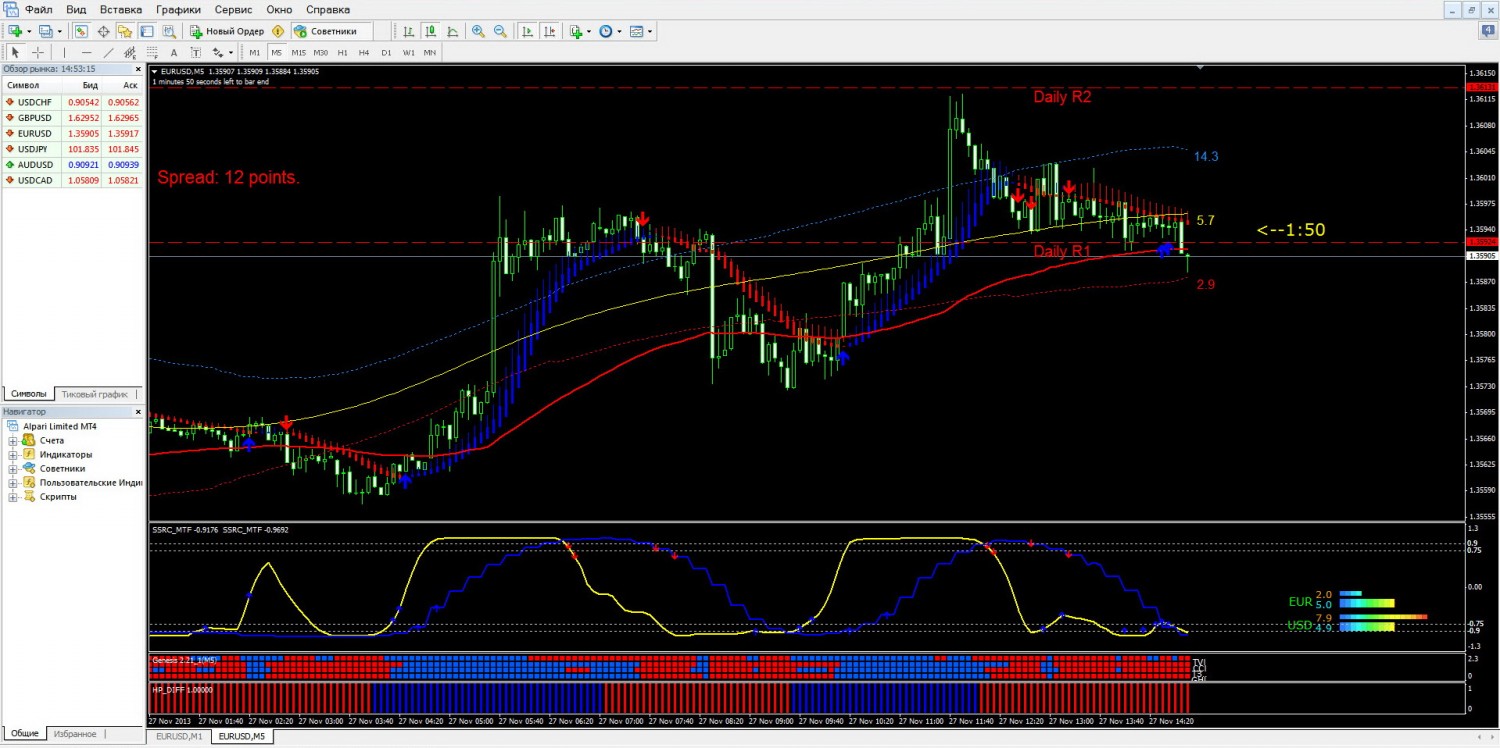
Task: Expand the Советники tree node
Action: (x=13, y=468)
